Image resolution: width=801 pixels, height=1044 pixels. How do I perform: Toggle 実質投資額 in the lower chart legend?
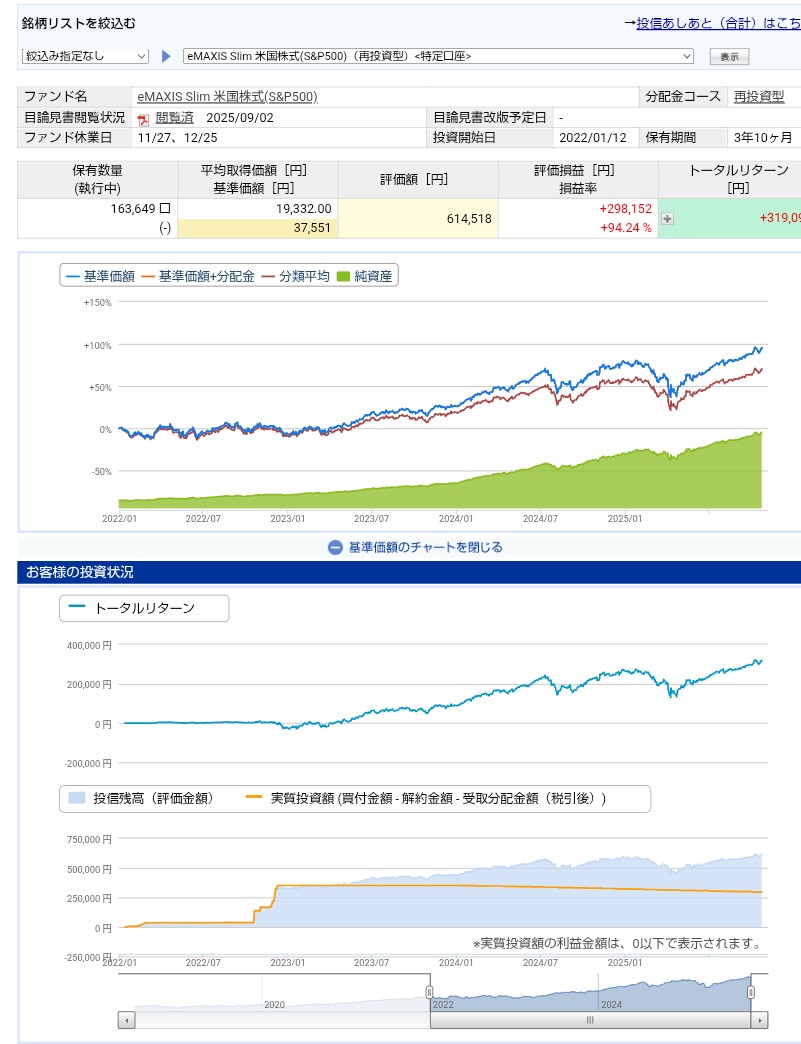pos(438,798)
